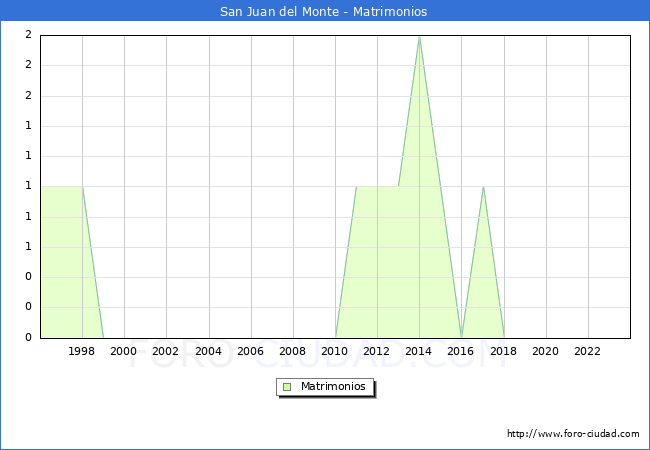
Task: Select the 2002 x-axis label
Action: (x=166, y=351)
